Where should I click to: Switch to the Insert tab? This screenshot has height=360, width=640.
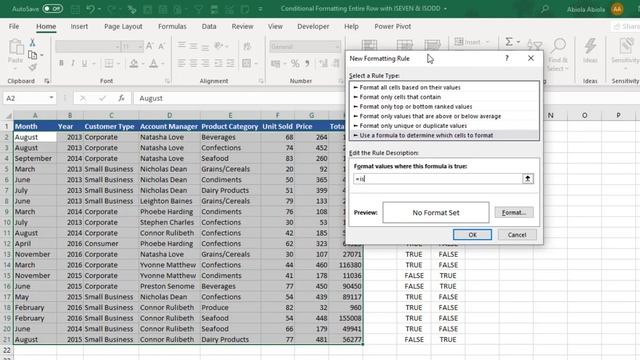coord(79,26)
